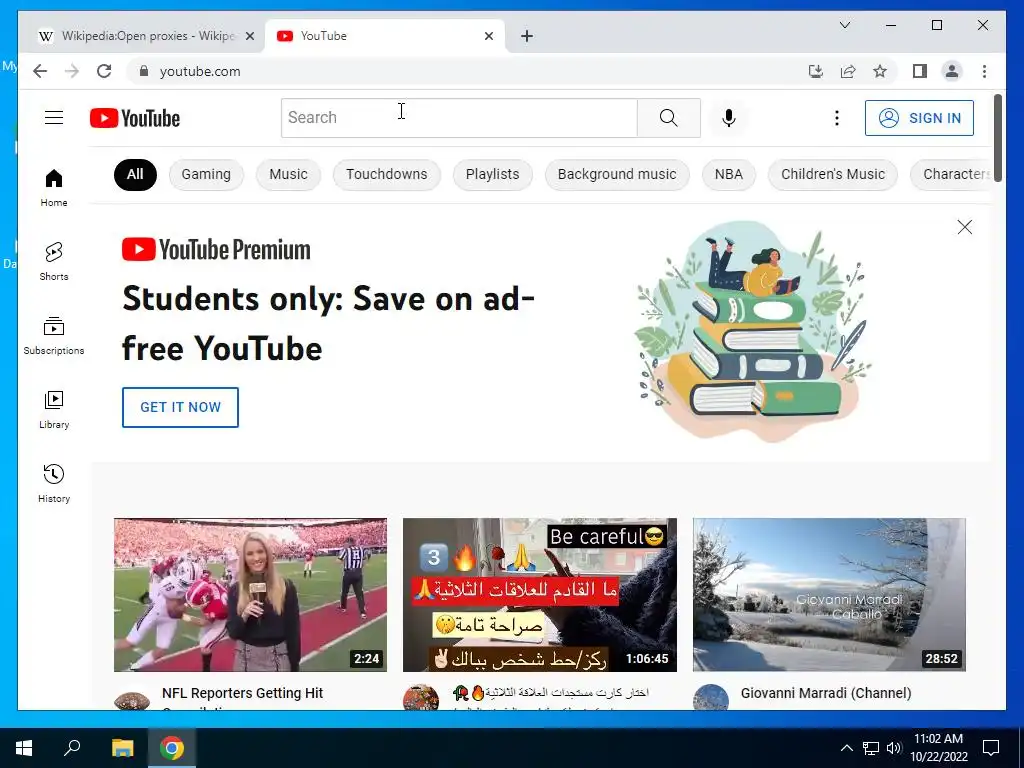This screenshot has width=1024, height=768.
Task: Click Chrome icon in taskbar
Action: coord(172,748)
